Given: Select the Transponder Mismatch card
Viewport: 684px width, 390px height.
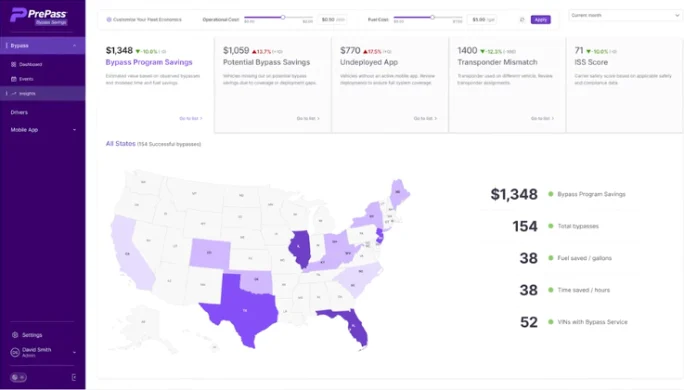Looking at the screenshot, I should click(507, 85).
